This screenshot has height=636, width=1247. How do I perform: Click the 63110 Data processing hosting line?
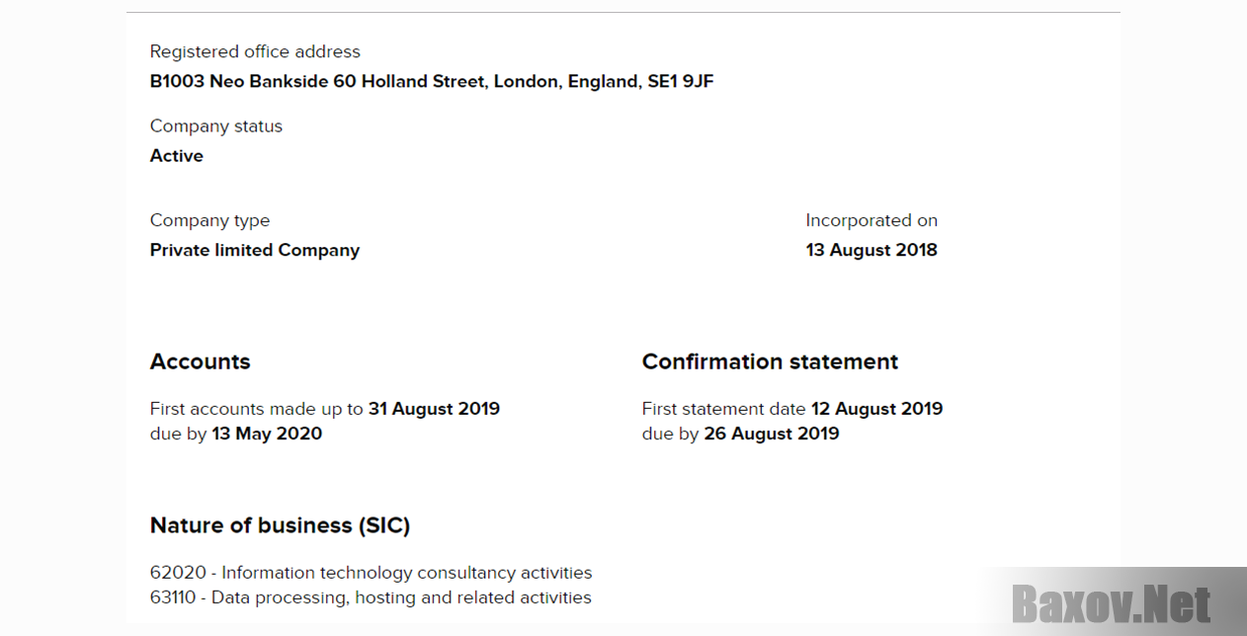371,598
